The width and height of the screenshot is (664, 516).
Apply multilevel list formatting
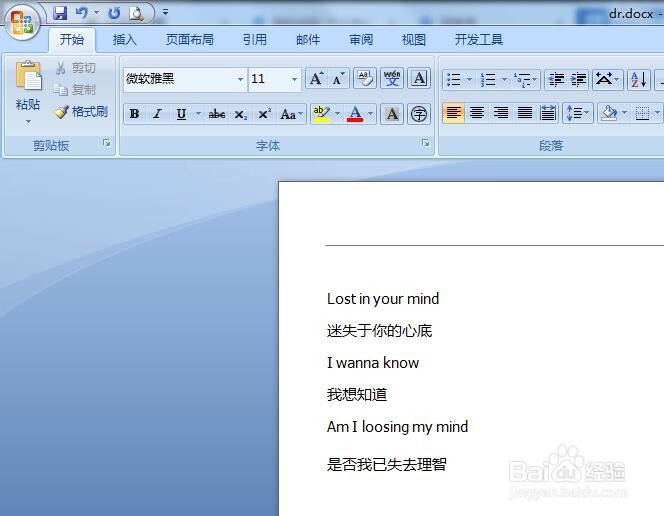[x=525, y=79]
